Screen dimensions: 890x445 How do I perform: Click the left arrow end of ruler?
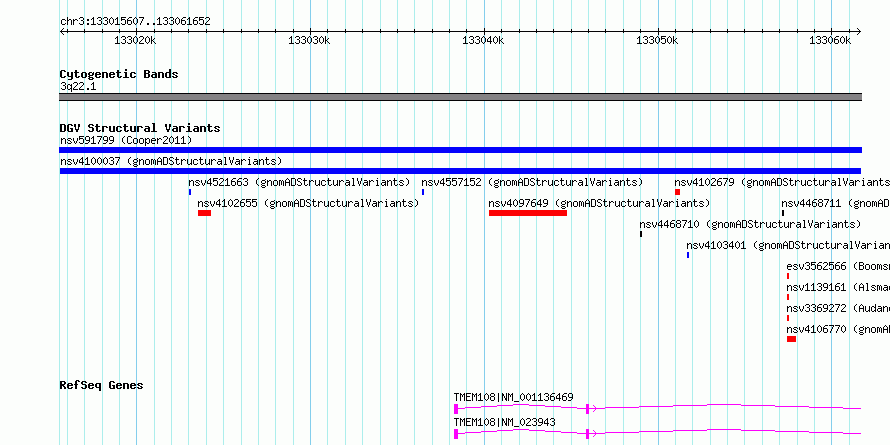(62, 32)
